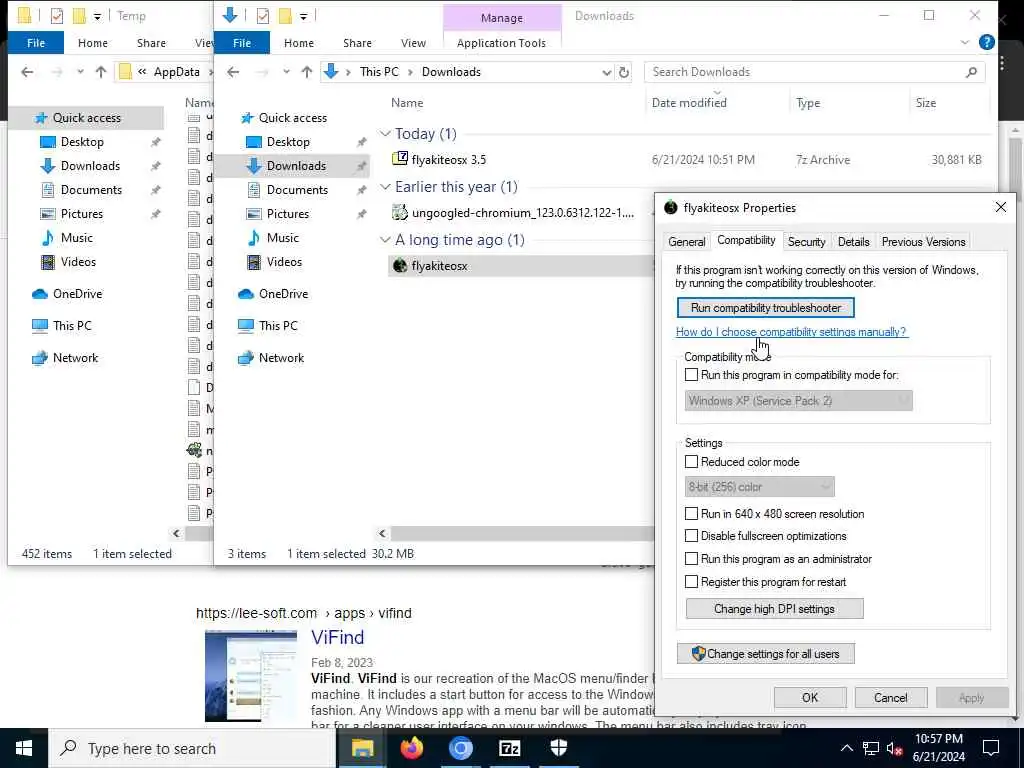Open help in Downloads window

click(987, 42)
